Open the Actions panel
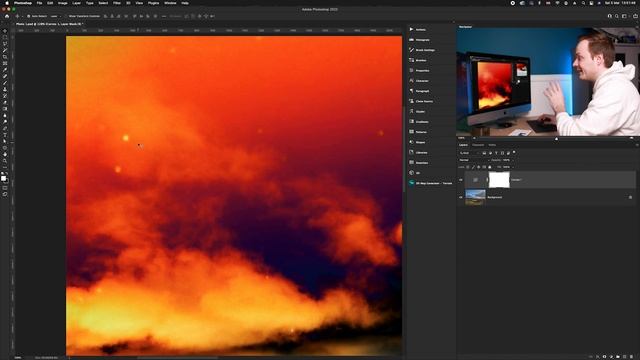640x360 pixels. coord(418,29)
